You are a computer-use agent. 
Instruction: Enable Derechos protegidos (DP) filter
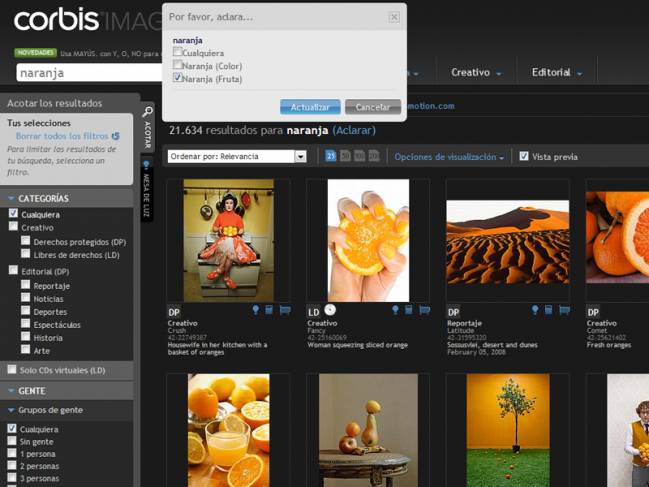pyautogui.click(x=26, y=240)
